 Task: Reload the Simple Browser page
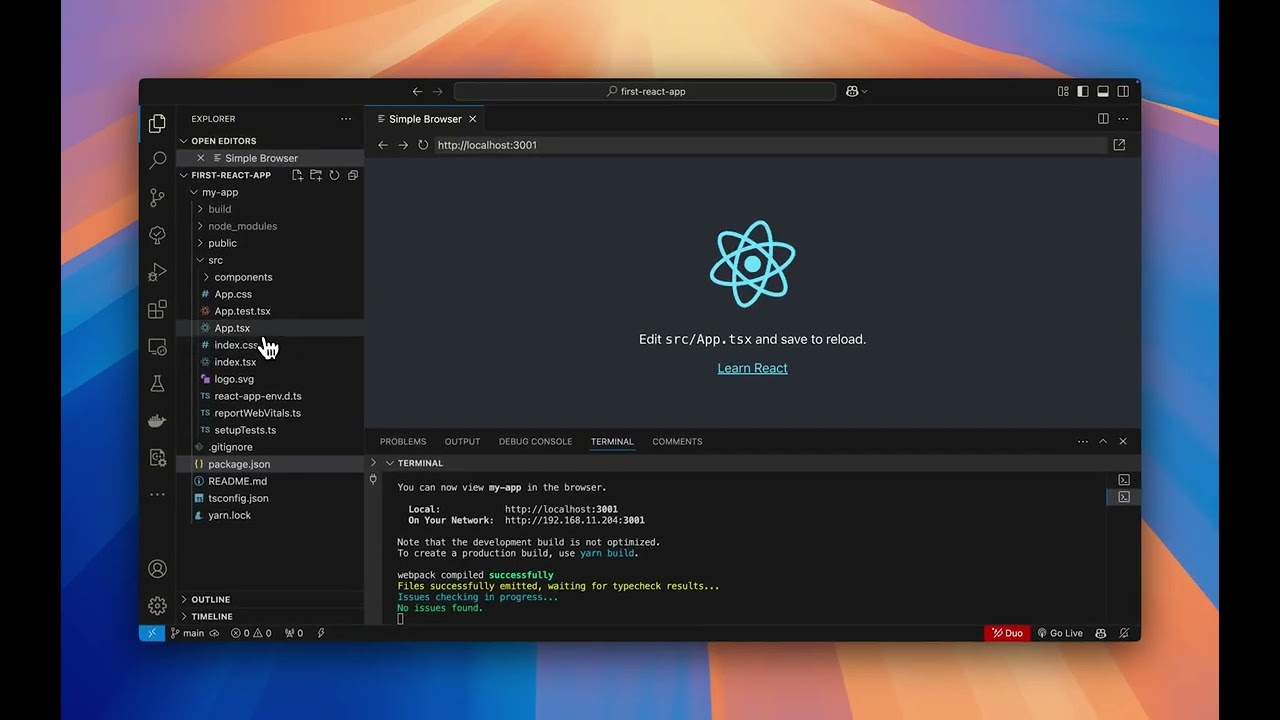coord(423,145)
